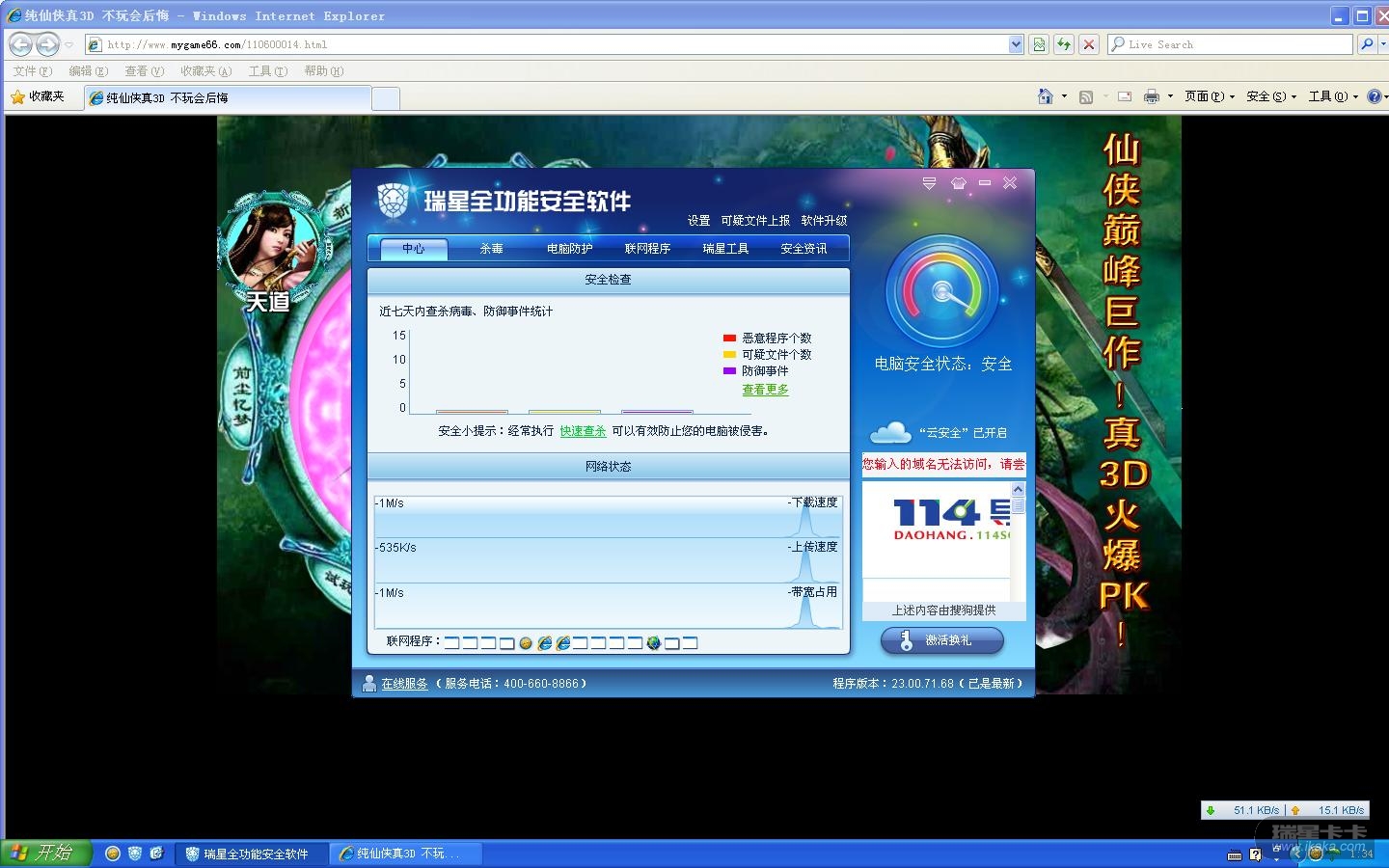Click the 可疑文件个数 yellow legend swatch
Image resolution: width=1389 pixels, height=868 pixels.
click(x=729, y=355)
